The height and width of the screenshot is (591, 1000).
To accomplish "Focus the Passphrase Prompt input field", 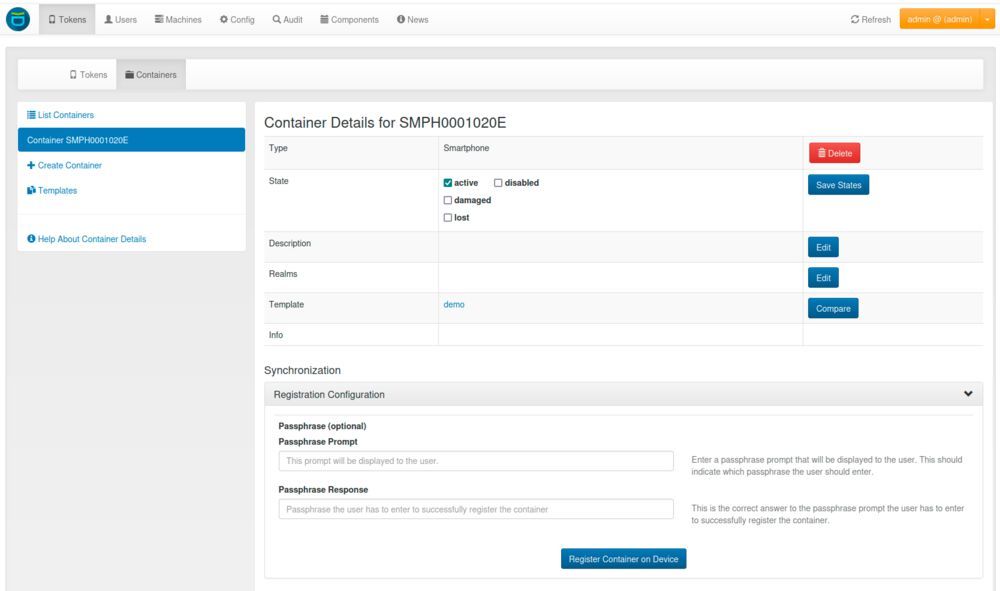I will pyautogui.click(x=476, y=461).
